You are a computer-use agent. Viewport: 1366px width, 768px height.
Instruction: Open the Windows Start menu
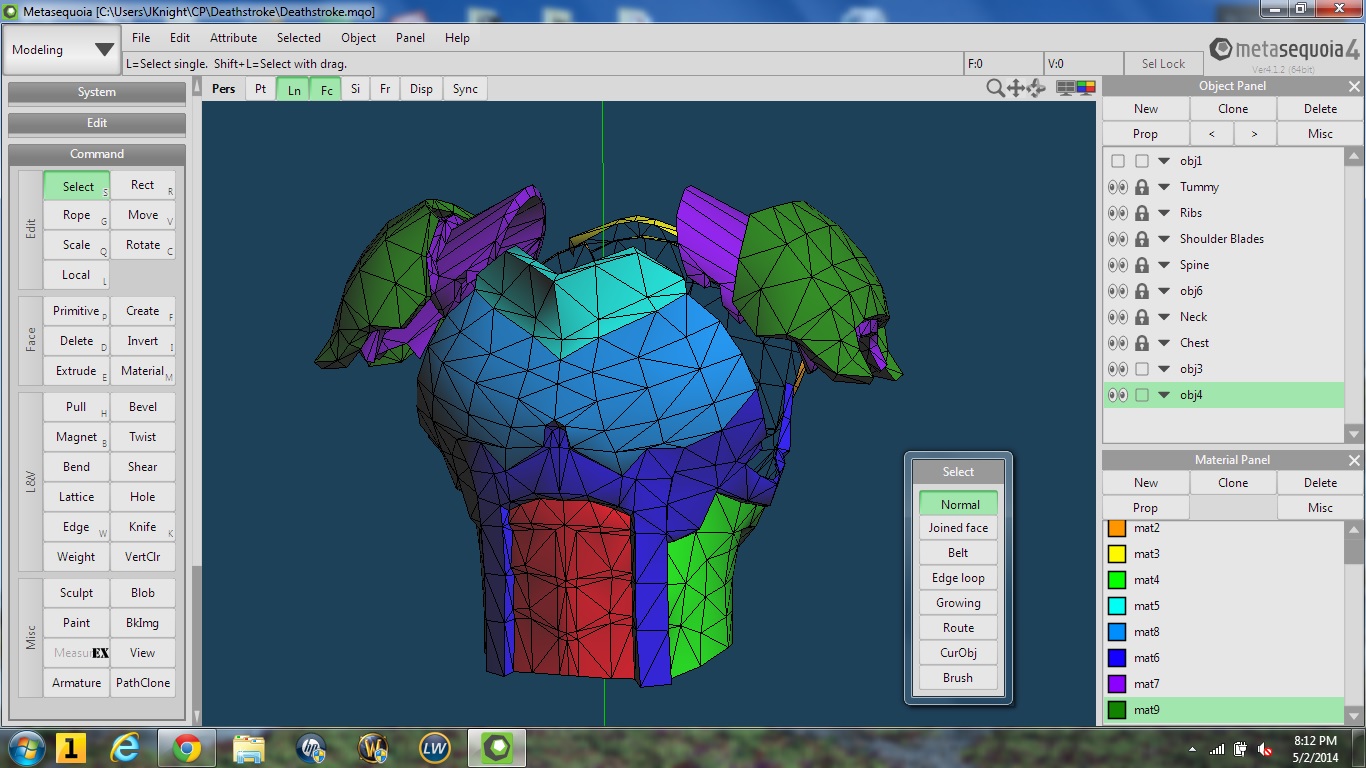coord(25,748)
